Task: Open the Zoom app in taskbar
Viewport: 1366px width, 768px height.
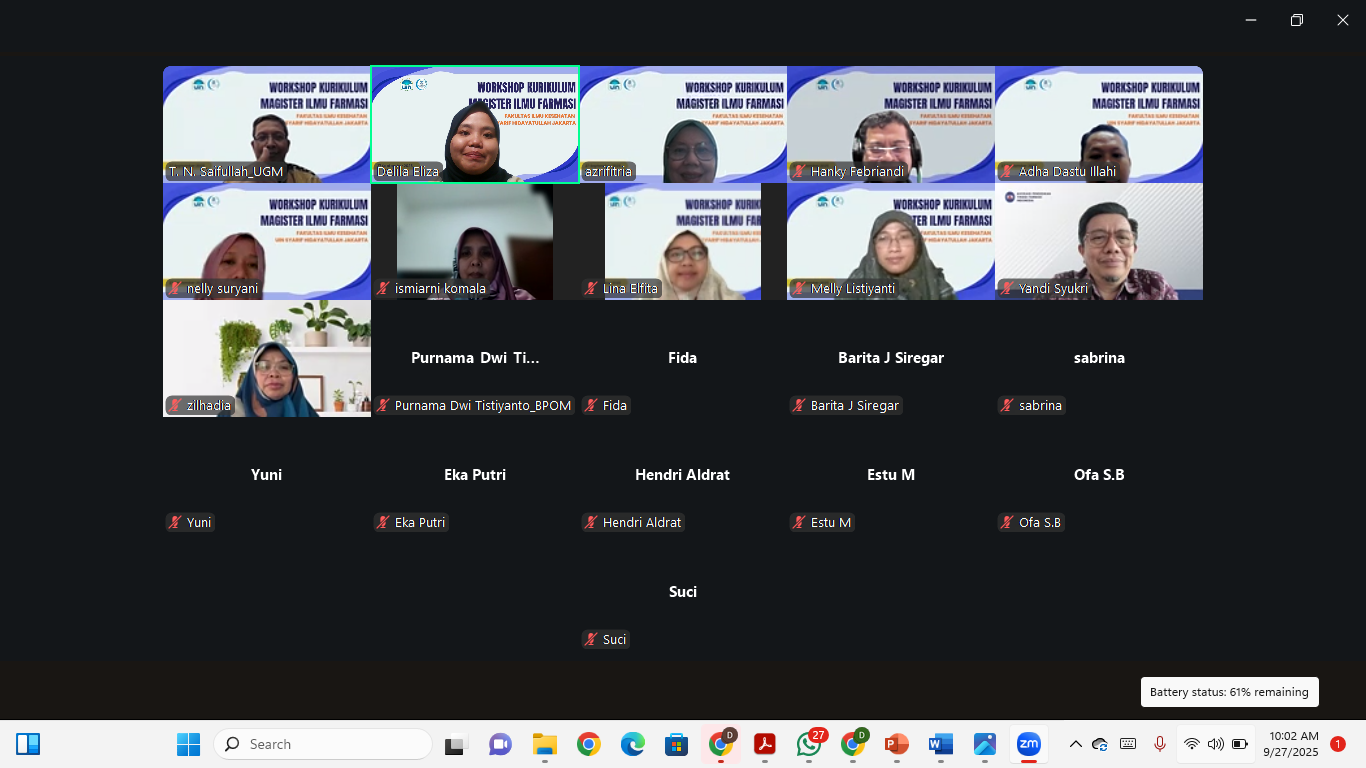Action: click(1028, 744)
